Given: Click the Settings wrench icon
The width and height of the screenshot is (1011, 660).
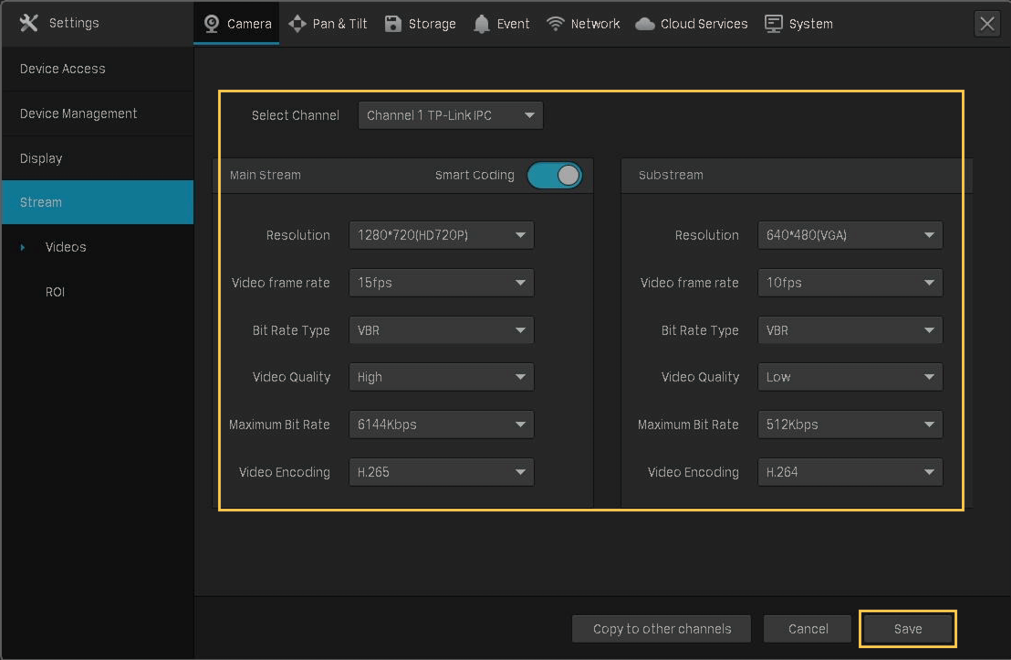Looking at the screenshot, I should (x=28, y=23).
